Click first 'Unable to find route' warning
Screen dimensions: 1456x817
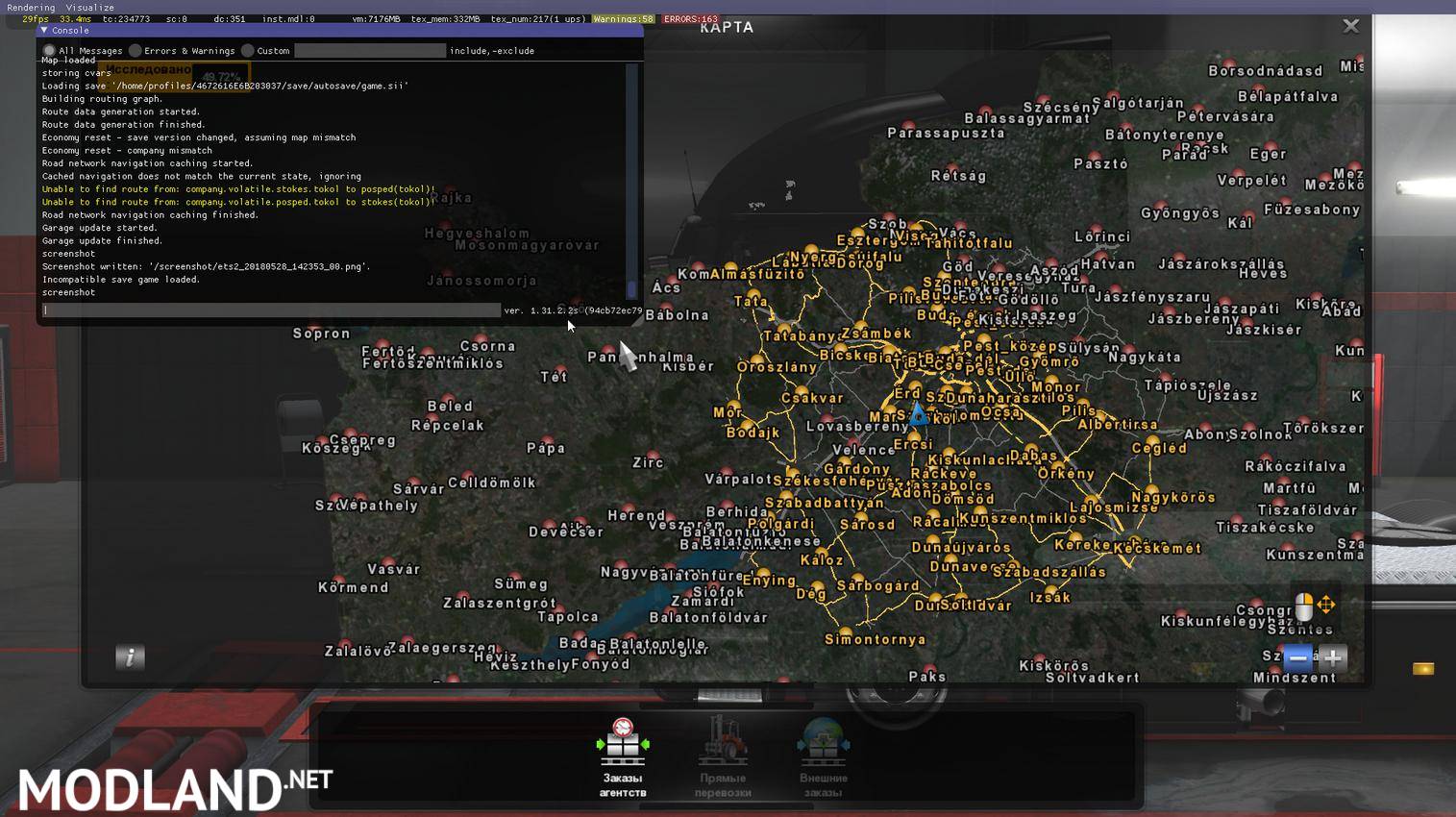pos(238,189)
